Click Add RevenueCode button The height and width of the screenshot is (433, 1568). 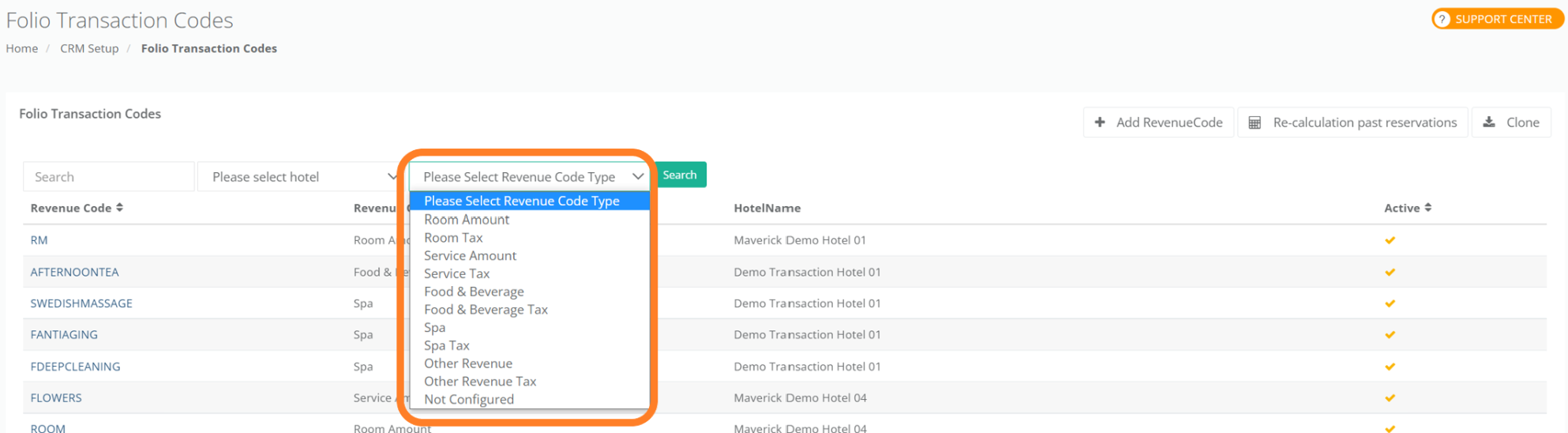click(x=1158, y=122)
